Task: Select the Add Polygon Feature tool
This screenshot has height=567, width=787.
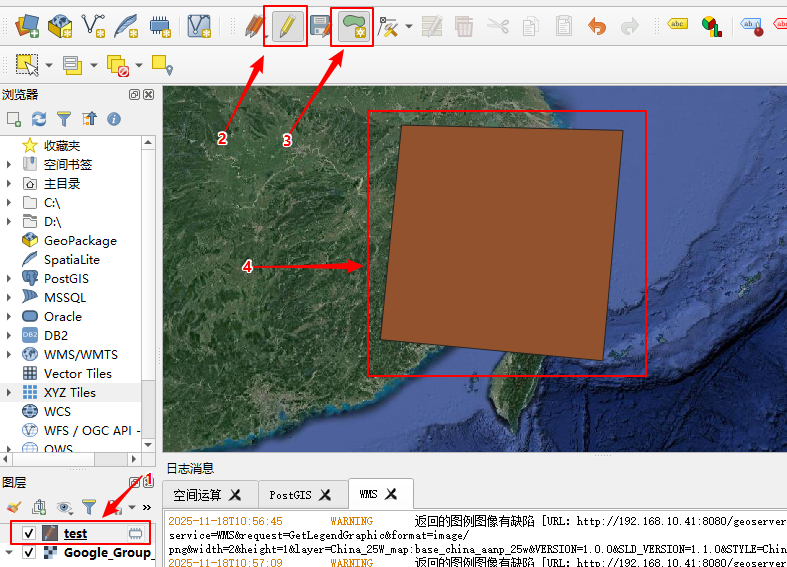Action: tap(352, 27)
